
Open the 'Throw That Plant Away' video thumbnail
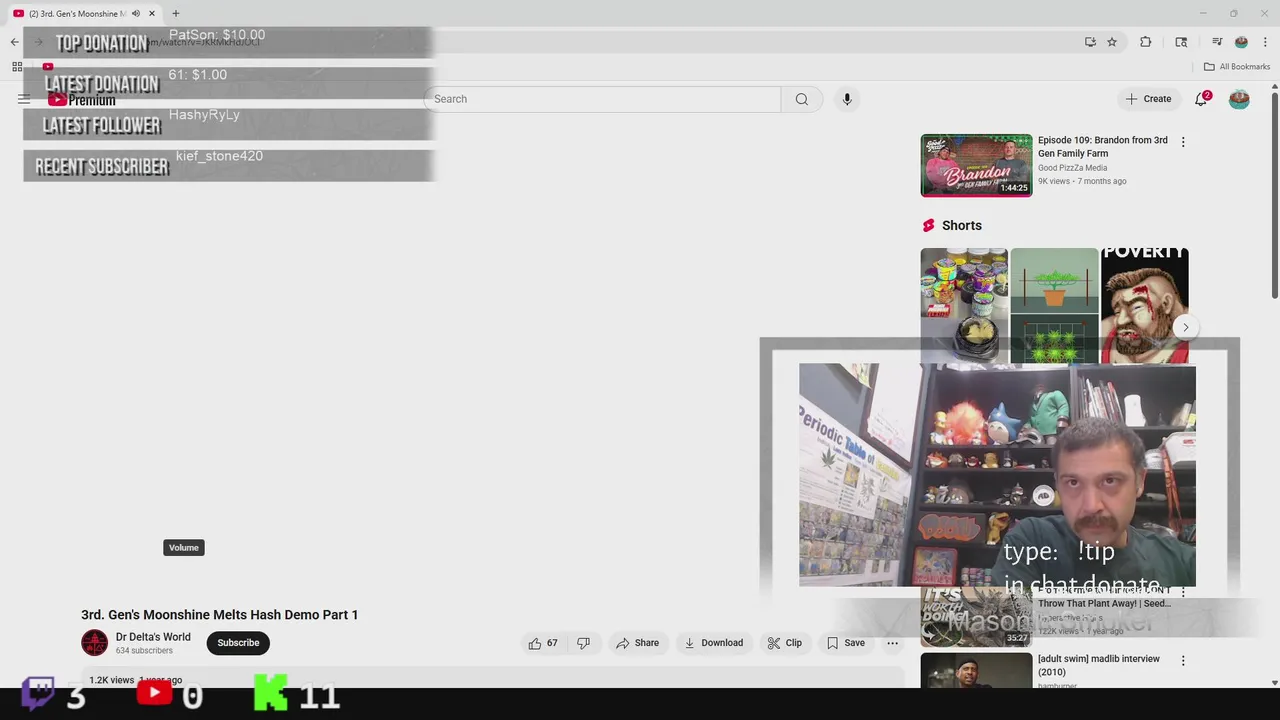coord(976,617)
